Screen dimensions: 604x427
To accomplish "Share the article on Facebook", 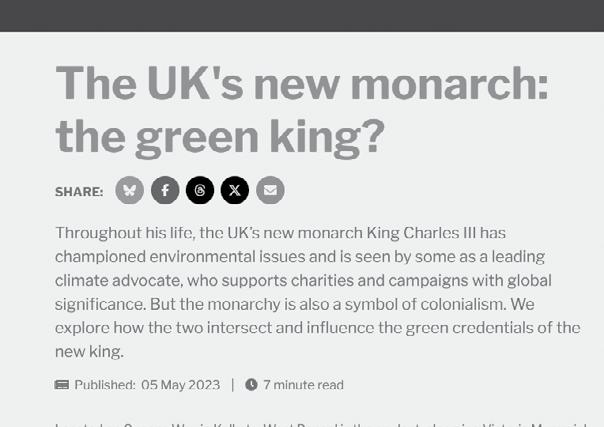I will click(165, 190).
